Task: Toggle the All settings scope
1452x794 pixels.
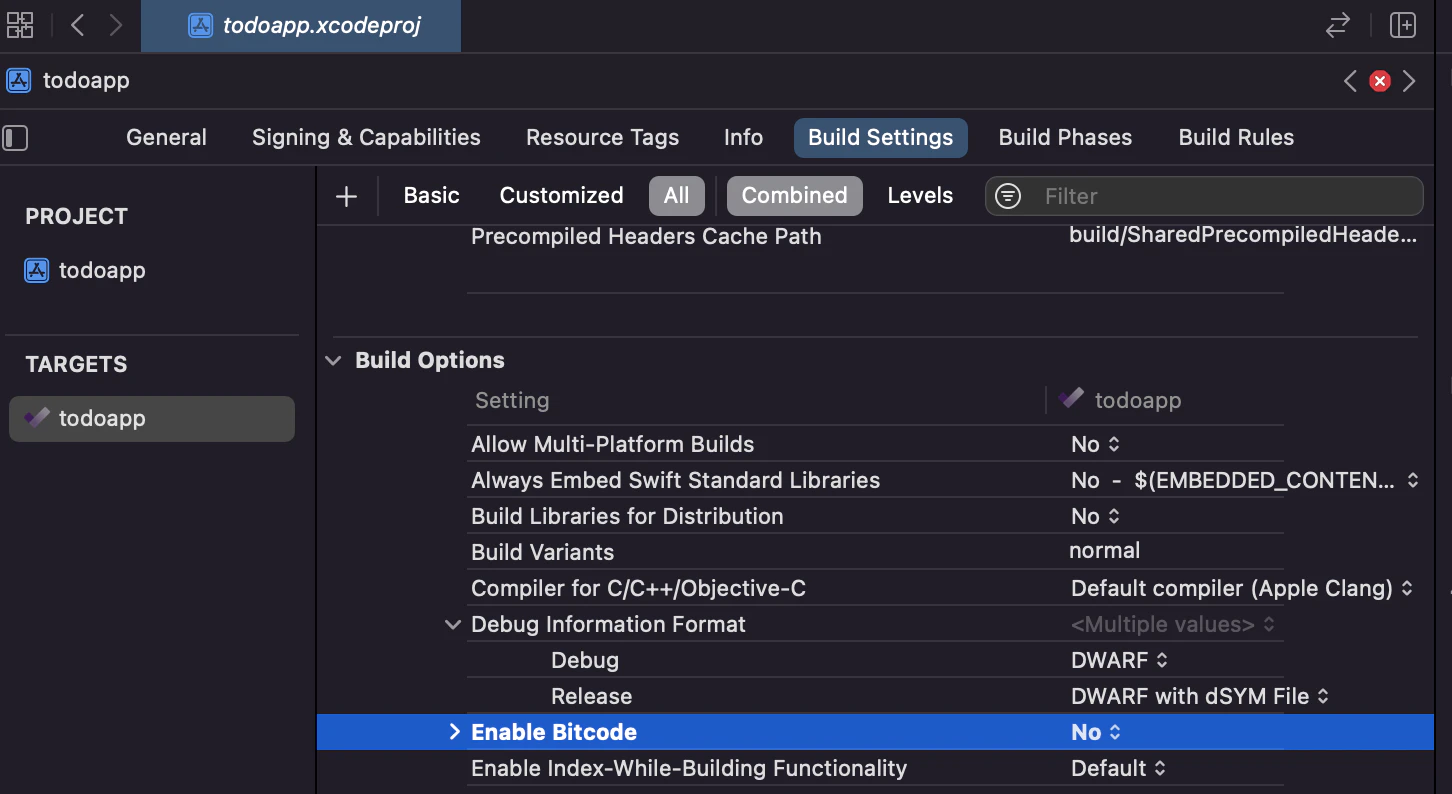Action: pos(677,196)
